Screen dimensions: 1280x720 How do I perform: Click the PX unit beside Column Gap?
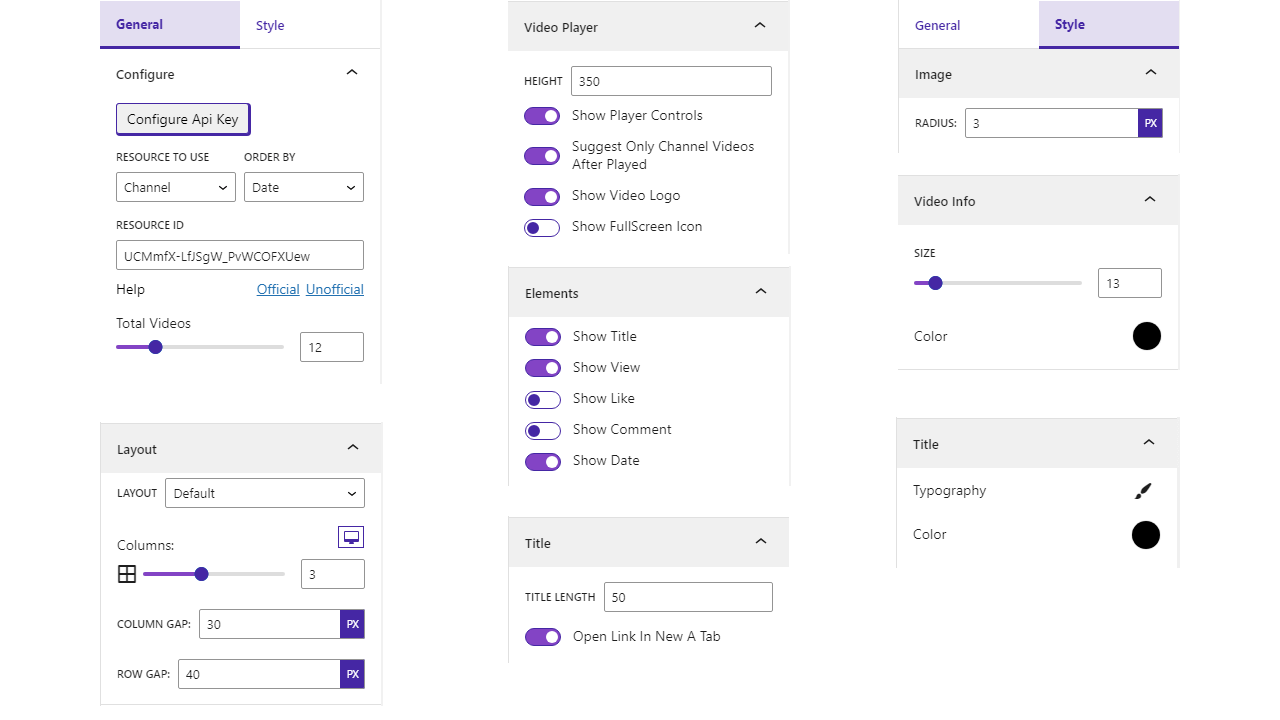(x=352, y=624)
